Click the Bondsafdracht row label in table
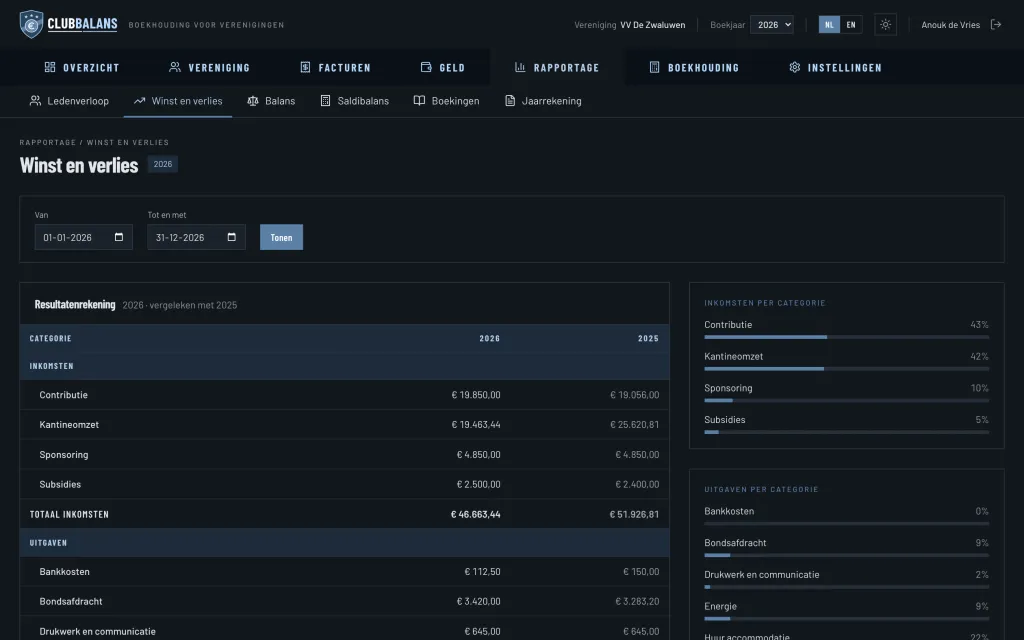This screenshot has height=640, width=1024. pyautogui.click(x=71, y=601)
